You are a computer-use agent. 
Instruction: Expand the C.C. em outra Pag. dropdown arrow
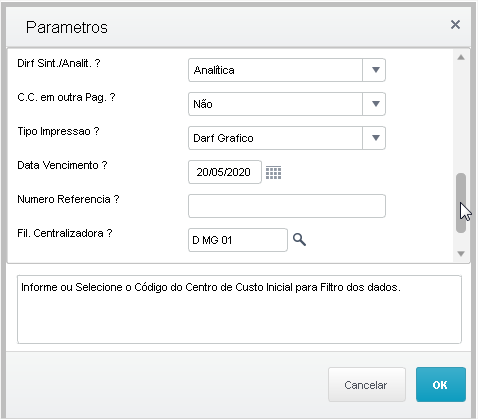(x=376, y=104)
